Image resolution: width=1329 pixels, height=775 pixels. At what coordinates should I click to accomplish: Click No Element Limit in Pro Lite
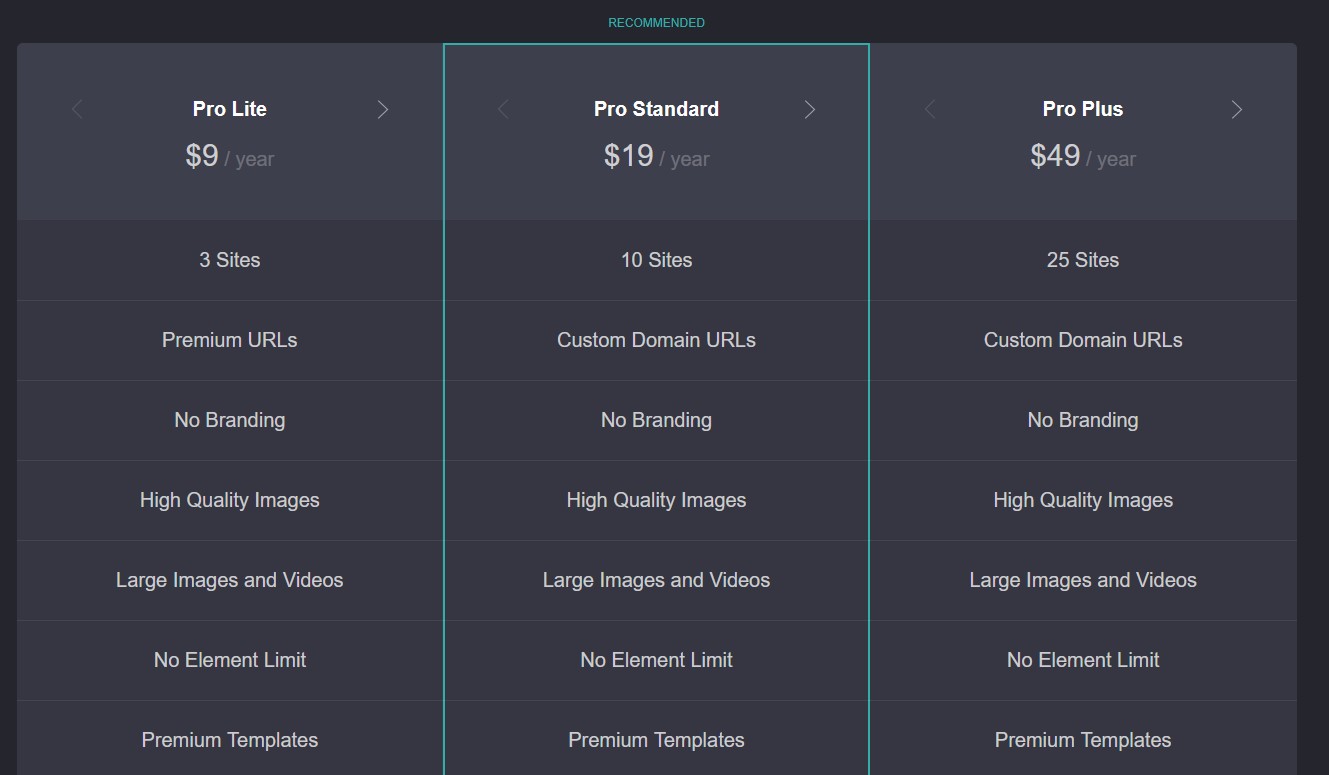[230, 660]
